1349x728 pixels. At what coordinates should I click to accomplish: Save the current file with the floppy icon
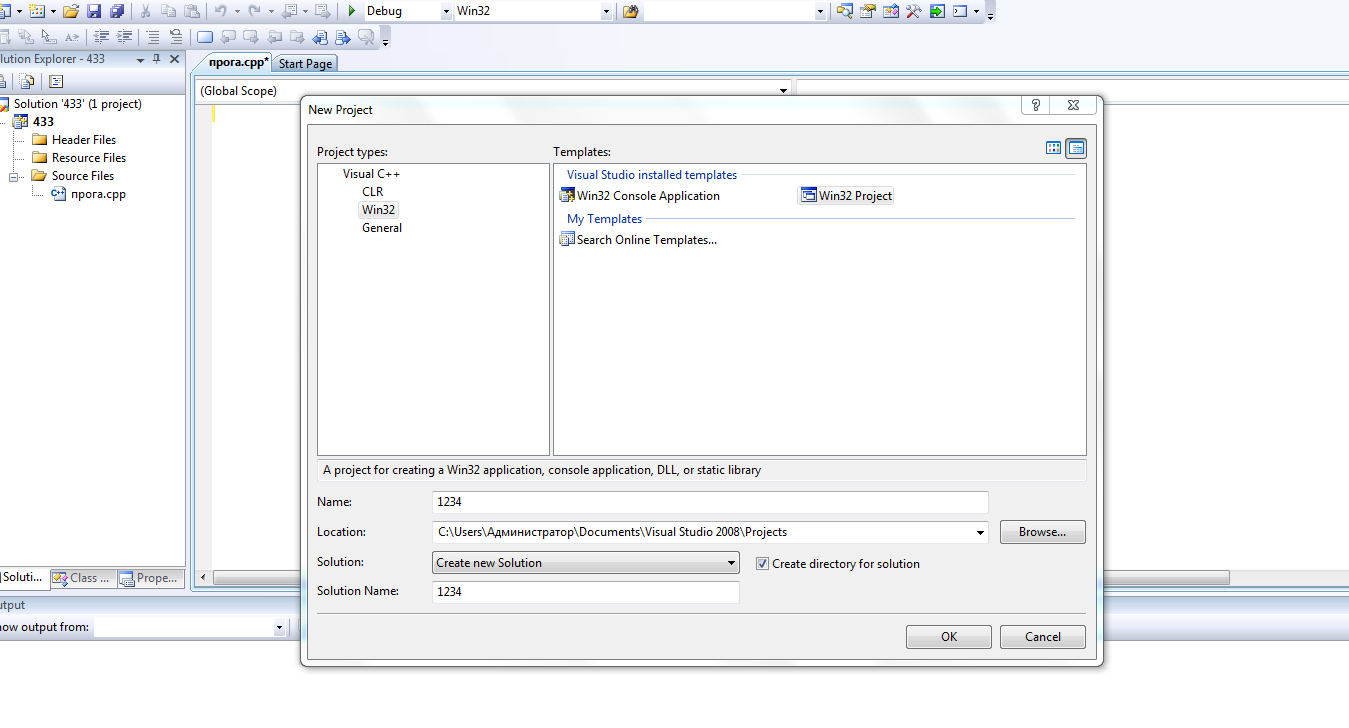coord(94,11)
